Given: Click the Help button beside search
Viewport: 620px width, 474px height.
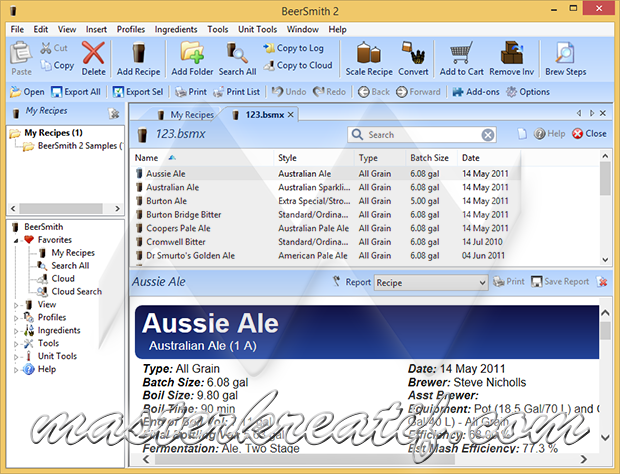Looking at the screenshot, I should [550, 134].
